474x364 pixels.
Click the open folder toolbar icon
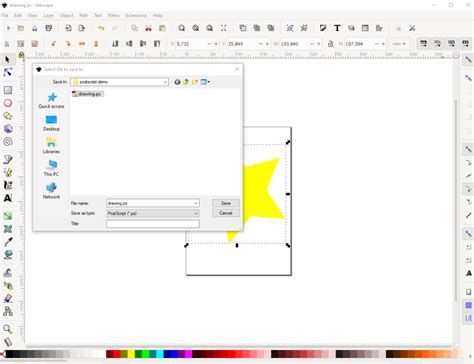click(21, 28)
